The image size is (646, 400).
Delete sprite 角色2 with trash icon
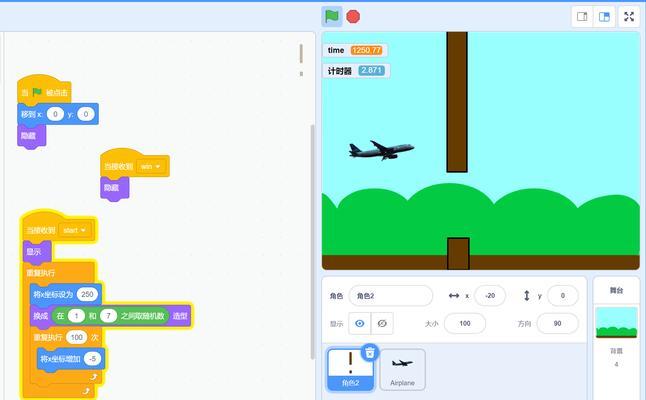(370, 352)
